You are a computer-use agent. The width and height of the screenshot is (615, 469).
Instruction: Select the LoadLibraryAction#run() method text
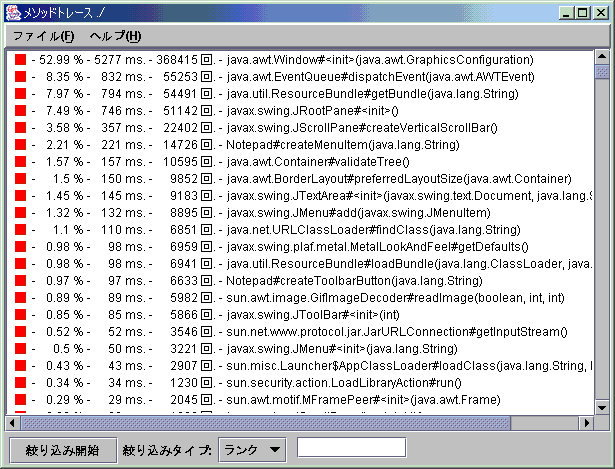point(344,383)
